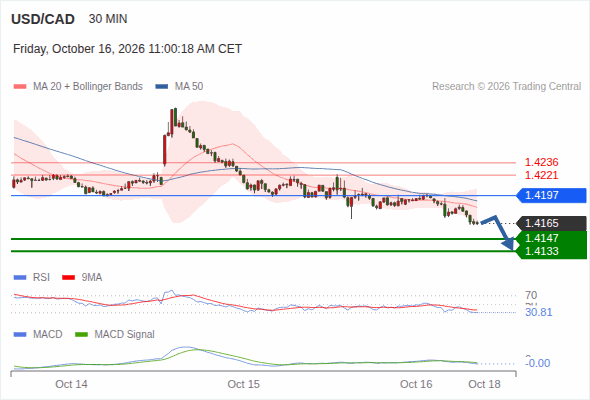Image resolution: width=590 pixels, height=400 pixels.
Task: Click the RSI 30.81 value label
Action: click(539, 312)
